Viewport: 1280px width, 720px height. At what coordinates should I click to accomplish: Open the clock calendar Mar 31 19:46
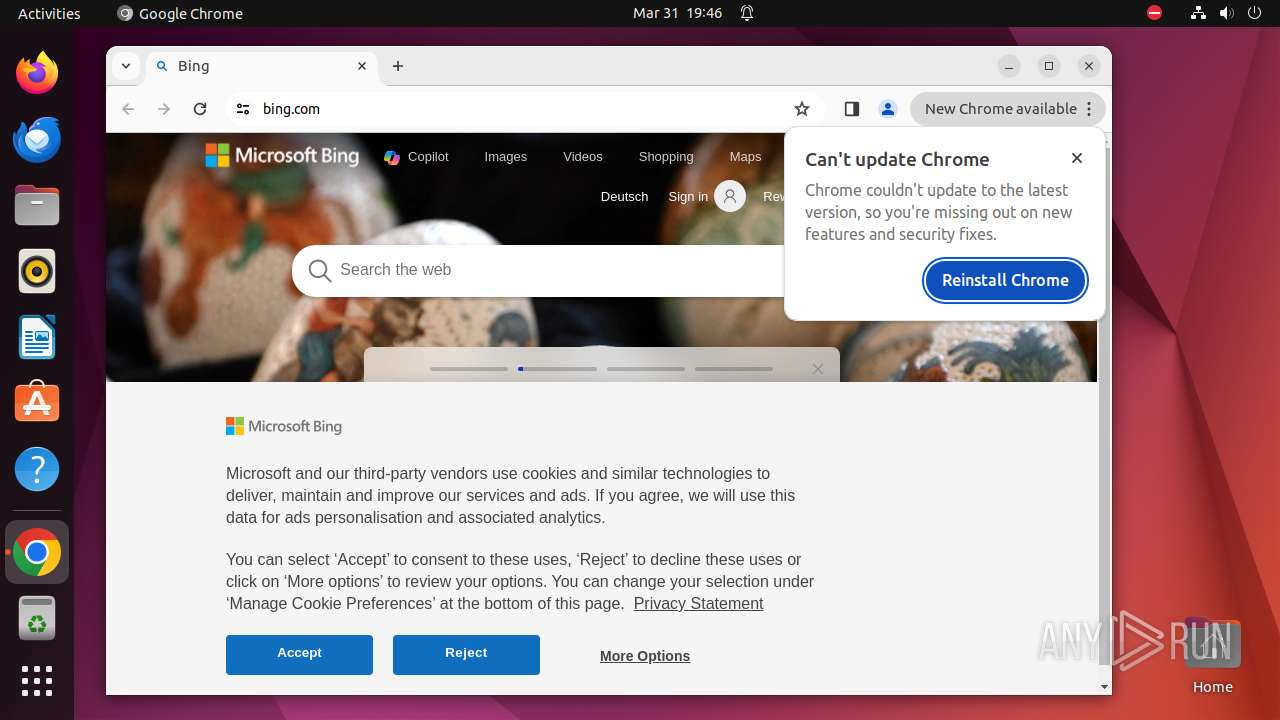point(677,13)
